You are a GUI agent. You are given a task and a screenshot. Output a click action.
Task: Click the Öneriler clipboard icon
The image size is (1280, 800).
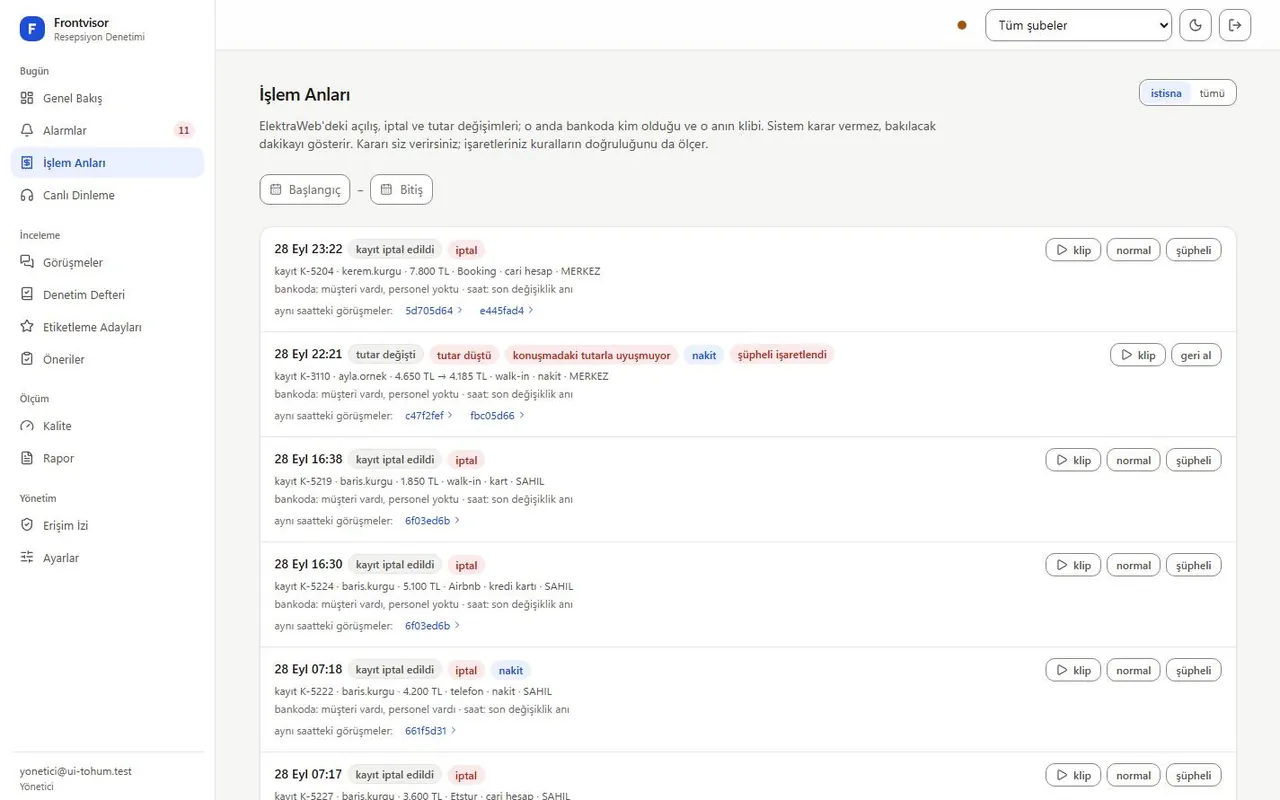pyautogui.click(x=27, y=359)
